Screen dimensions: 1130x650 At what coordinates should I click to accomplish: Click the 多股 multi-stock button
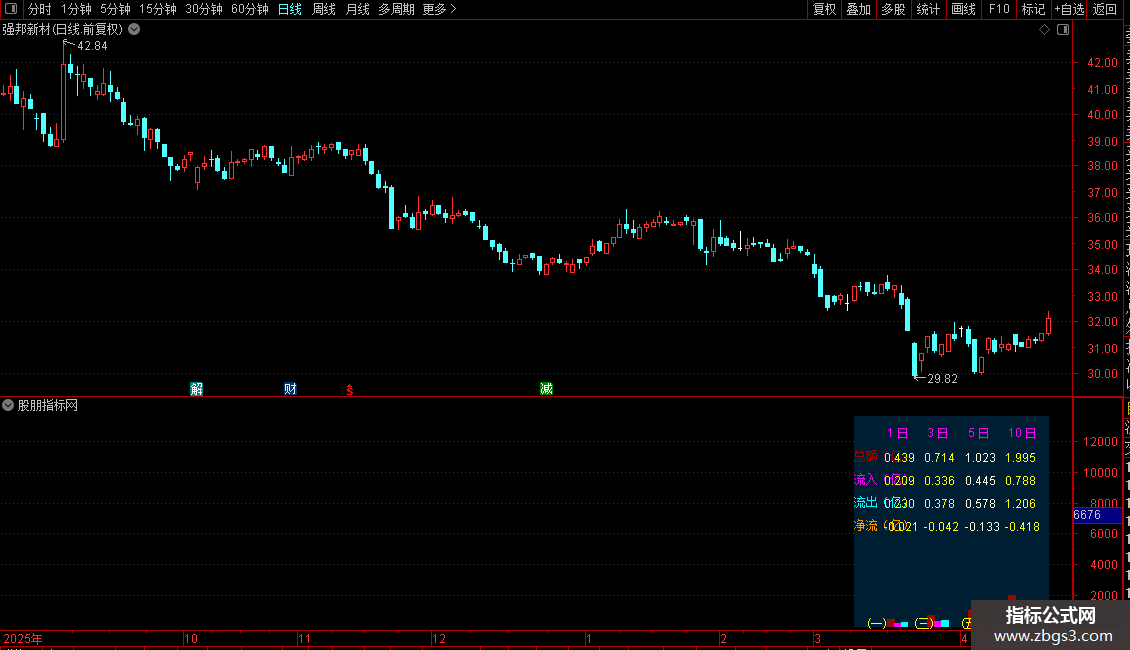(x=893, y=9)
